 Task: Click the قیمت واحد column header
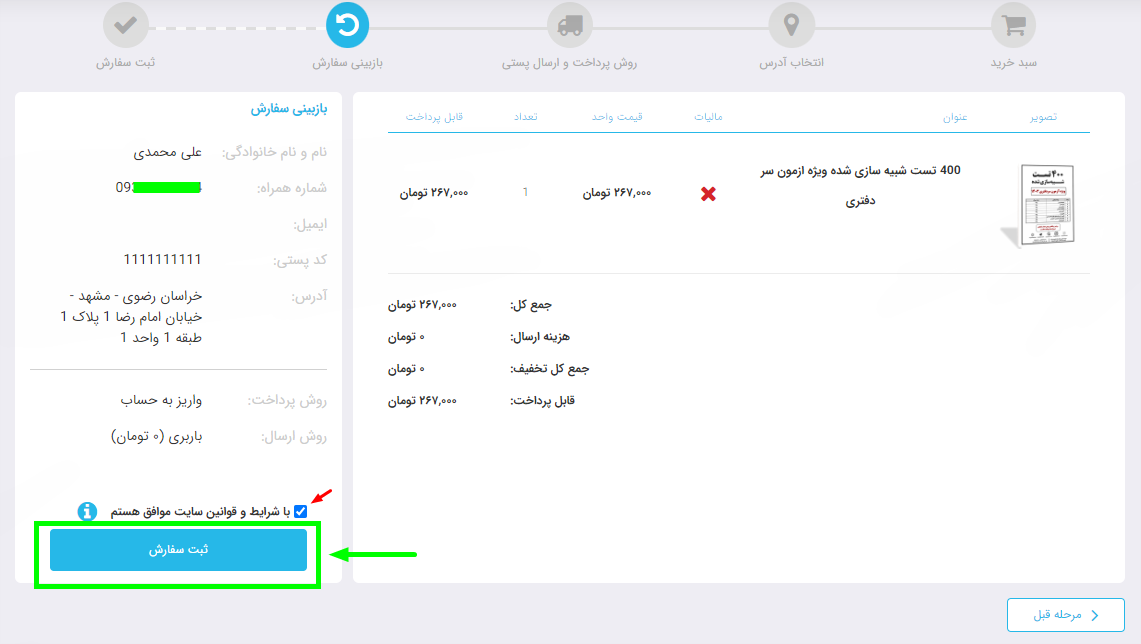coord(617,117)
